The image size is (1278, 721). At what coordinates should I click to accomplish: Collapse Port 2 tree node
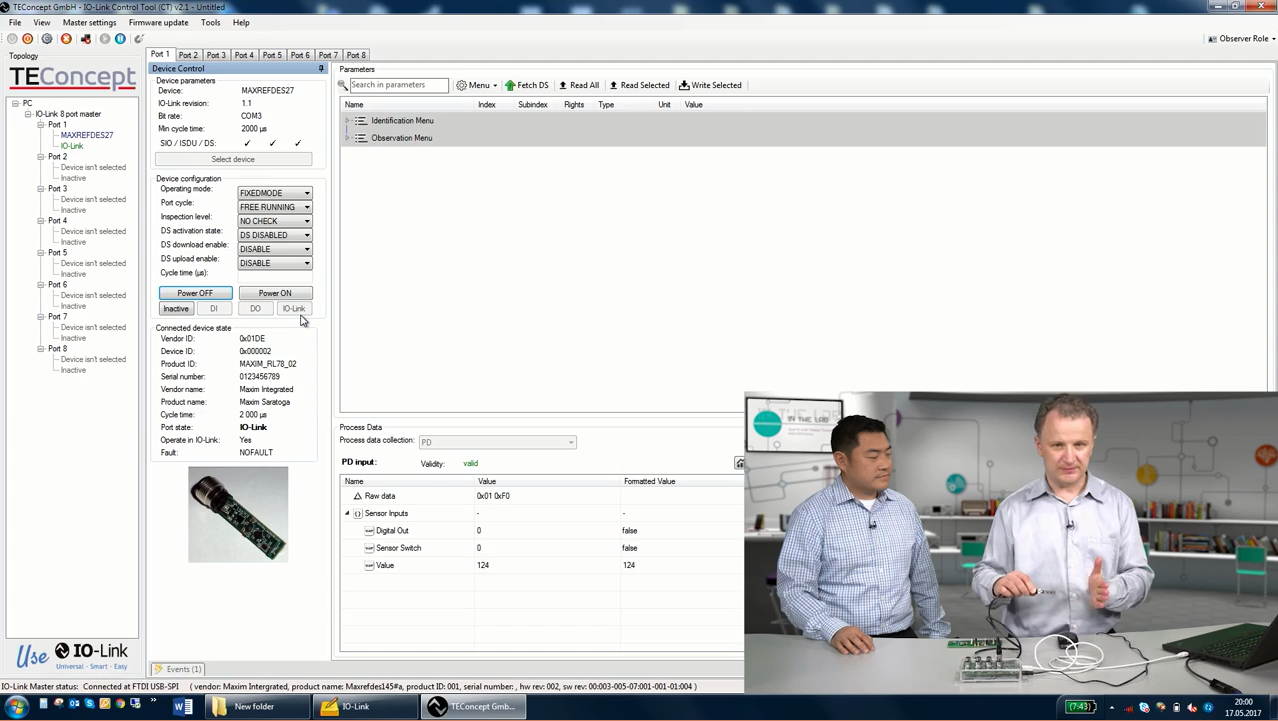pos(41,157)
